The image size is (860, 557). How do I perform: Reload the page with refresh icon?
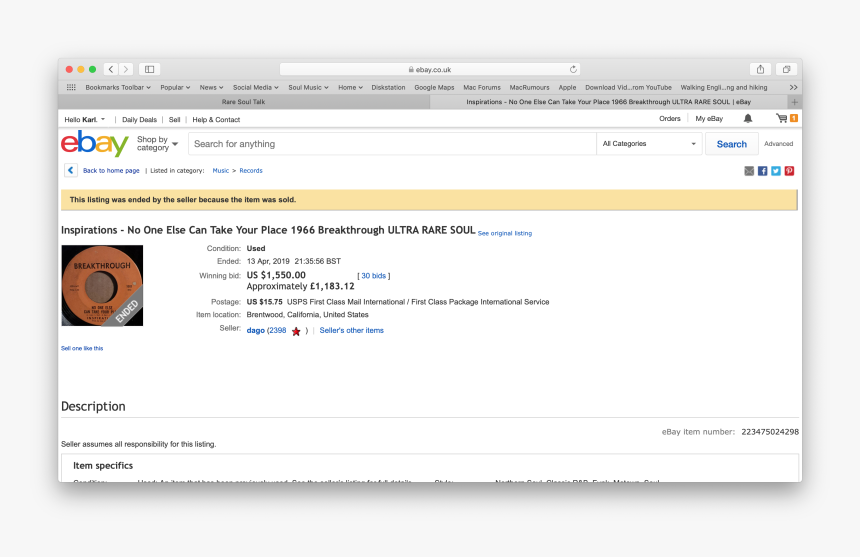(573, 69)
